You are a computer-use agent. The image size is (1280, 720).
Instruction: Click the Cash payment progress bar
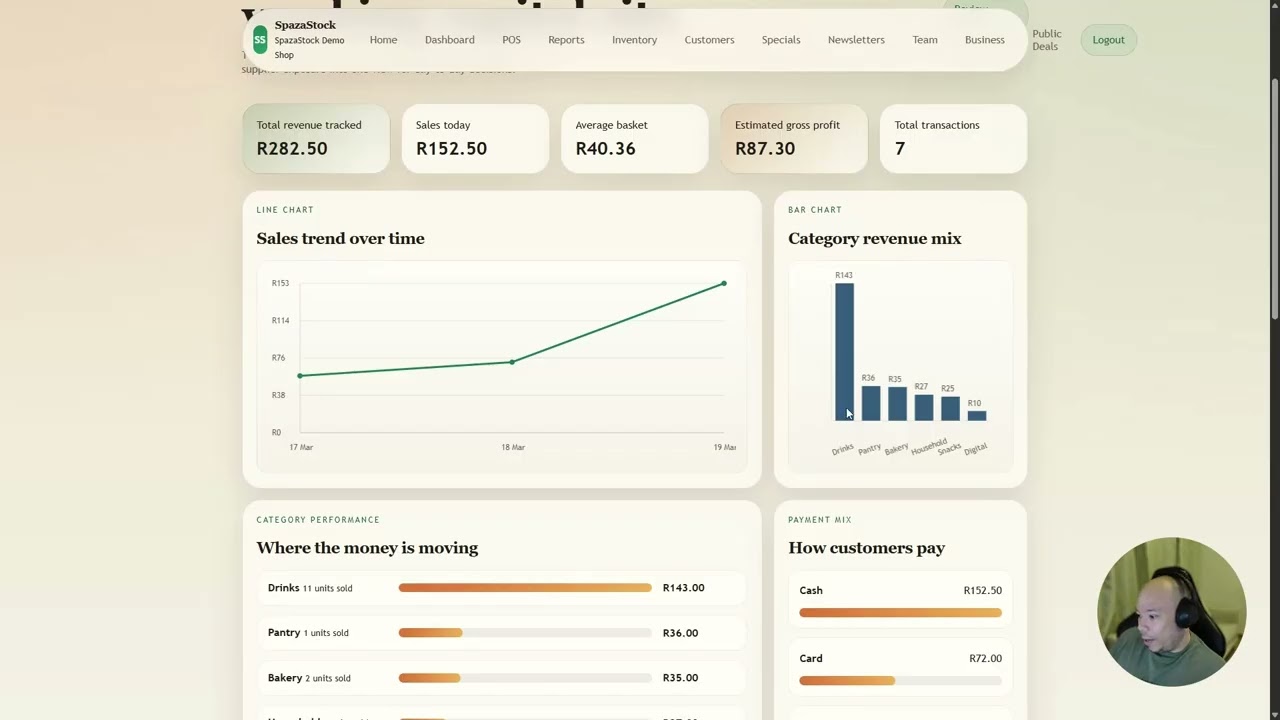coord(900,613)
